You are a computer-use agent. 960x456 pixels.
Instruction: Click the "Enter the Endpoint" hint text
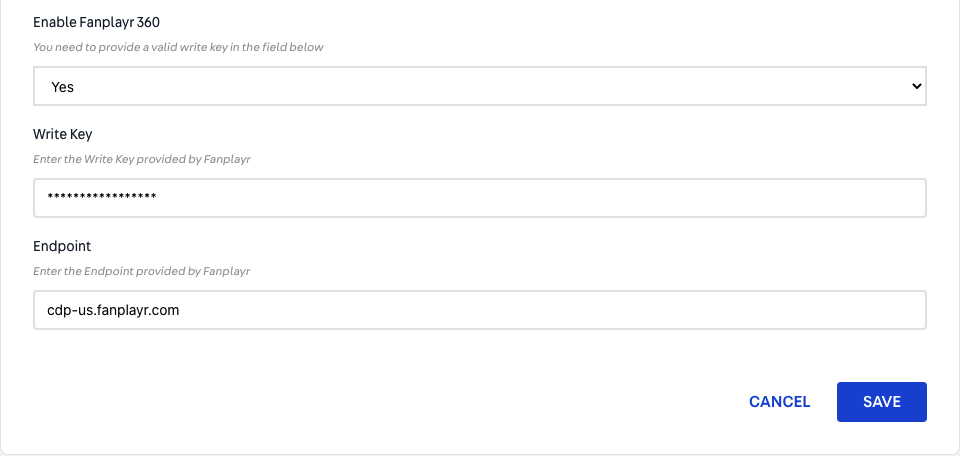[83, 271]
